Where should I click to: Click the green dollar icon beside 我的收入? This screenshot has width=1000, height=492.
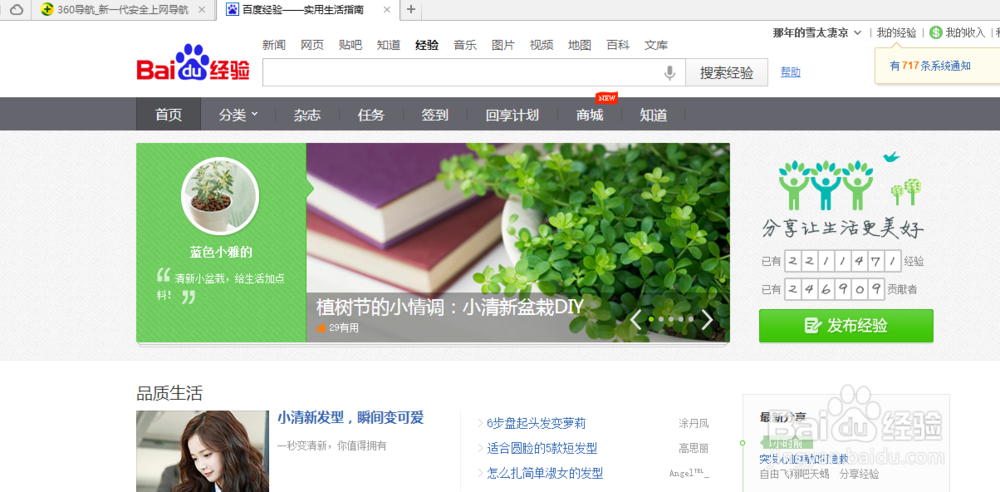pyautogui.click(x=936, y=33)
